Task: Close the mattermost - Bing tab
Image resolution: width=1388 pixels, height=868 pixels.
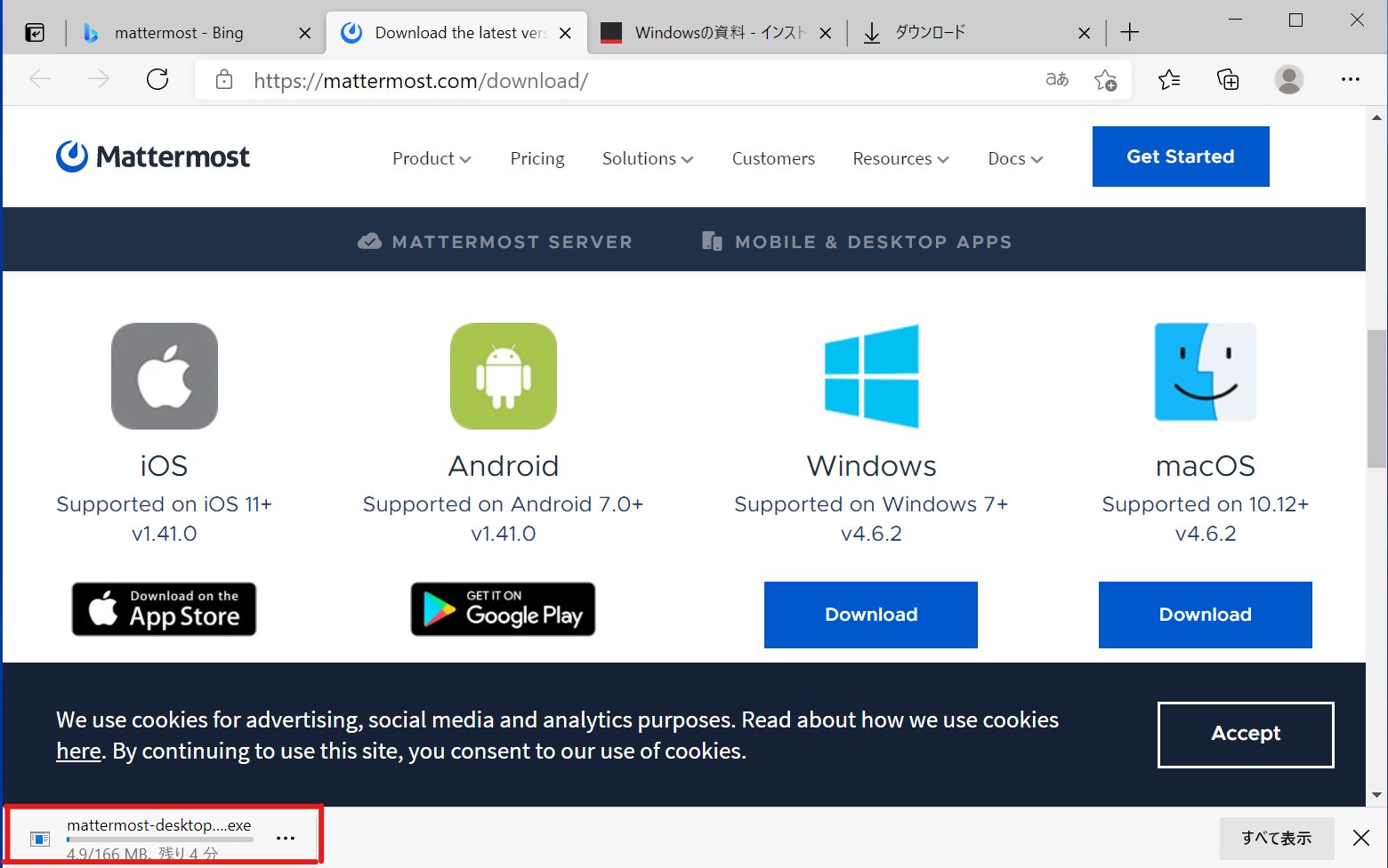Action: (305, 33)
